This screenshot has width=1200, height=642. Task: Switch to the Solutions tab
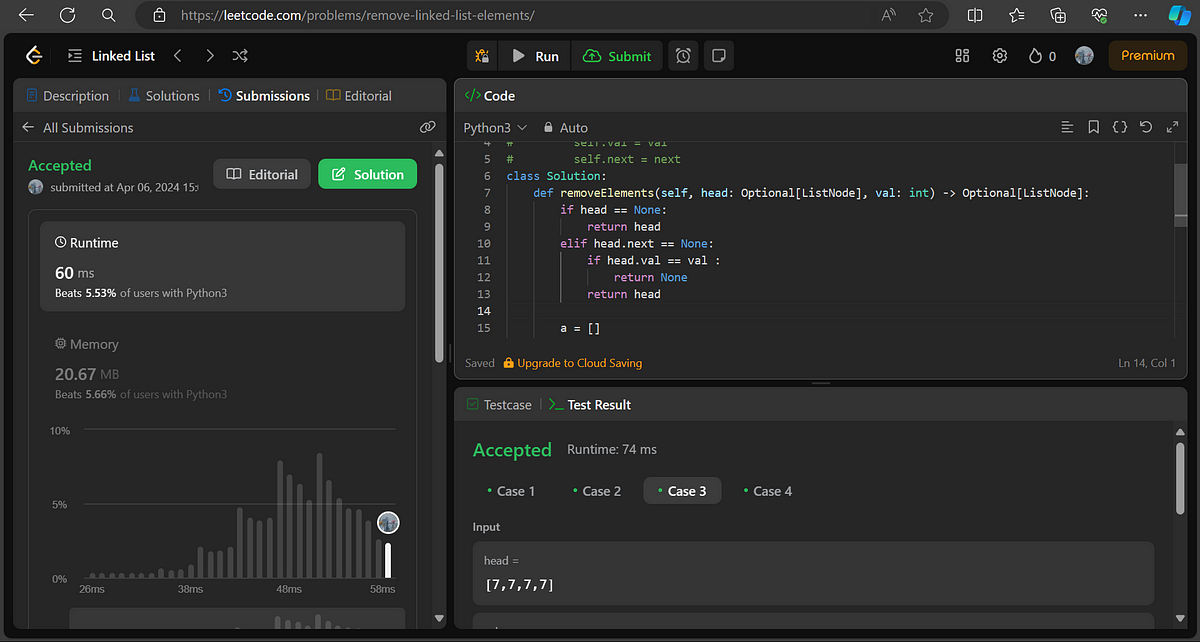(164, 96)
